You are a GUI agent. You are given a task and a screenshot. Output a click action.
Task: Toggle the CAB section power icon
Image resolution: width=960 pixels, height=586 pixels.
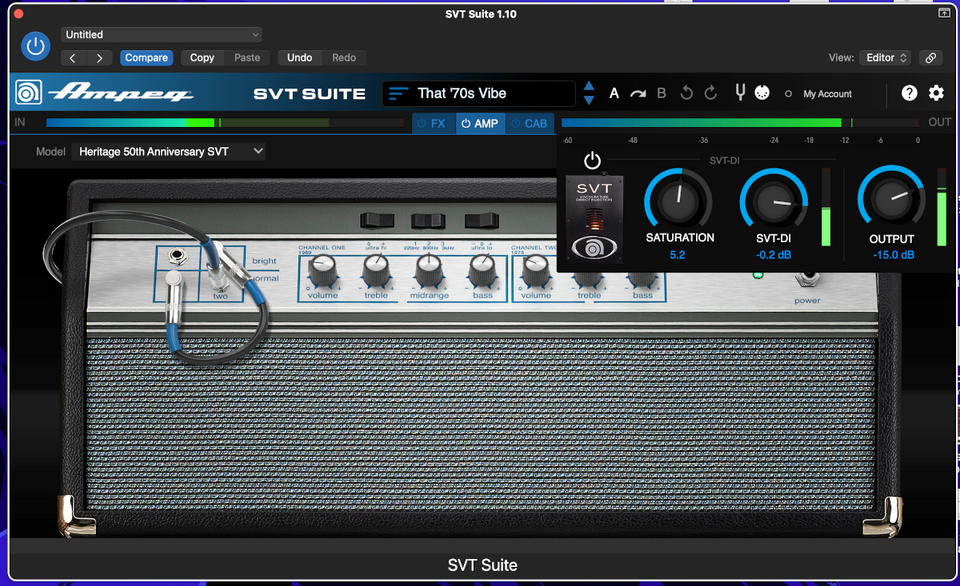tap(516, 124)
